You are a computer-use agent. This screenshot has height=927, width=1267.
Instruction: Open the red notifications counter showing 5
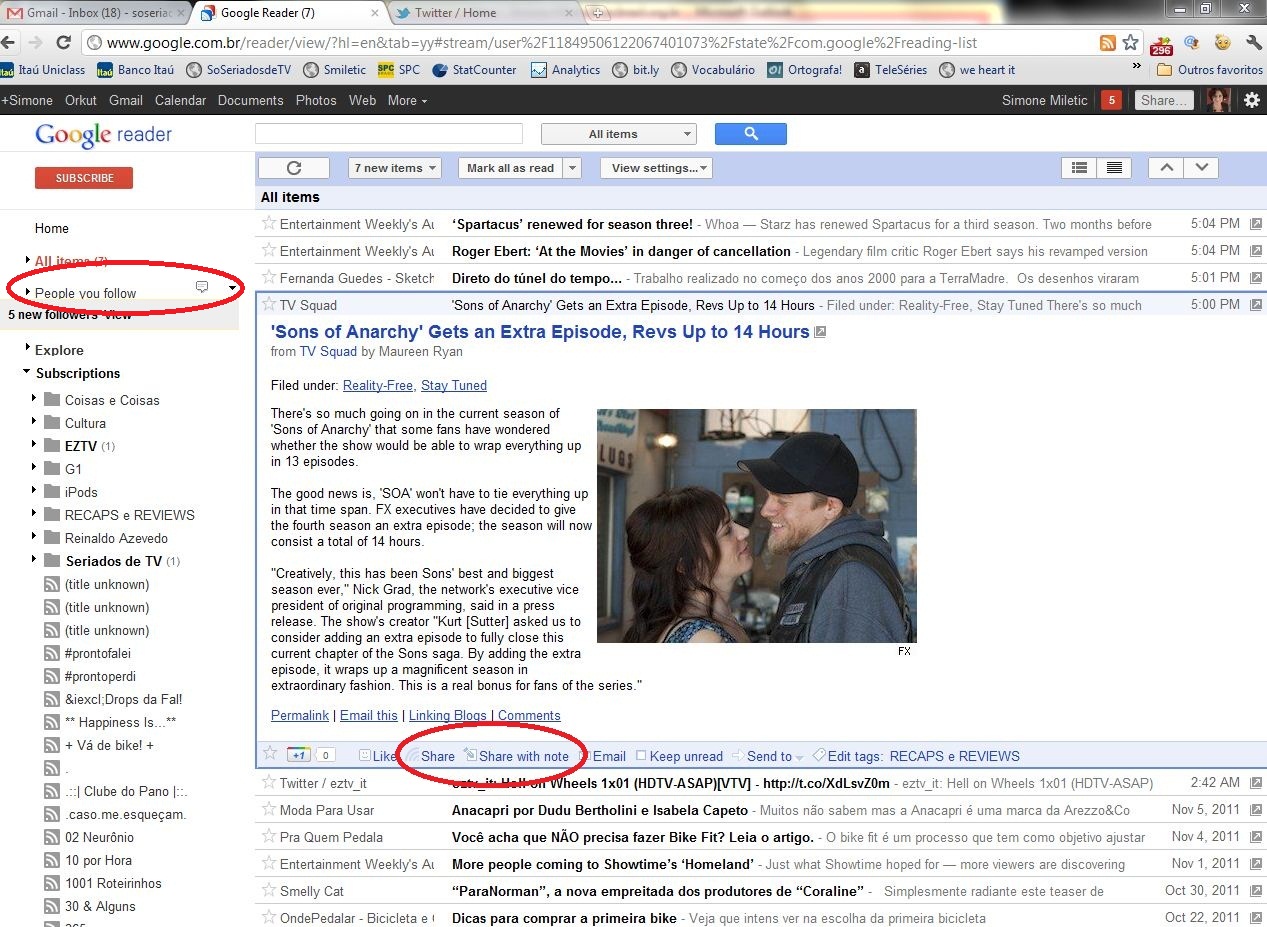(1110, 100)
